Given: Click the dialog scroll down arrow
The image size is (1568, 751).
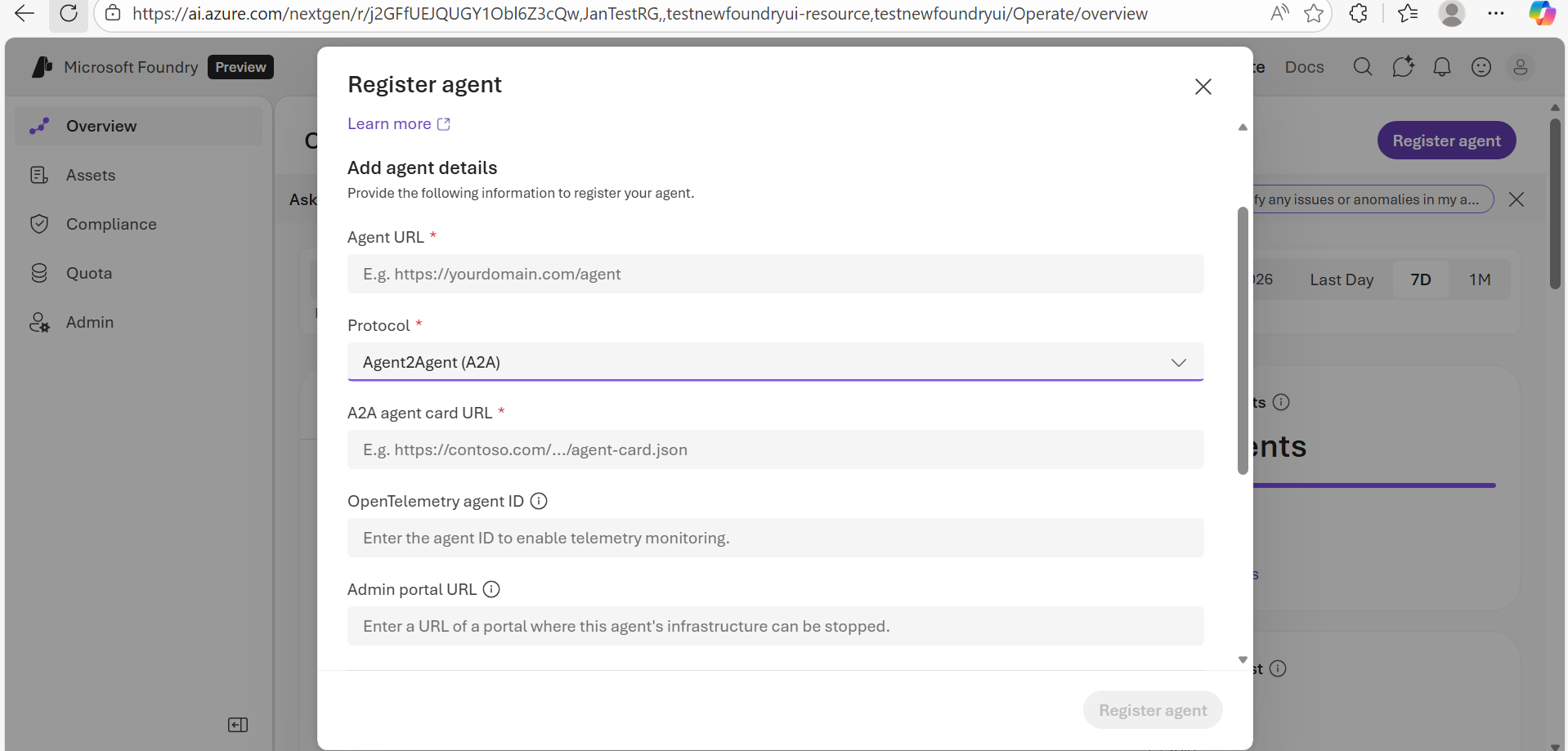Looking at the screenshot, I should click(x=1243, y=659).
